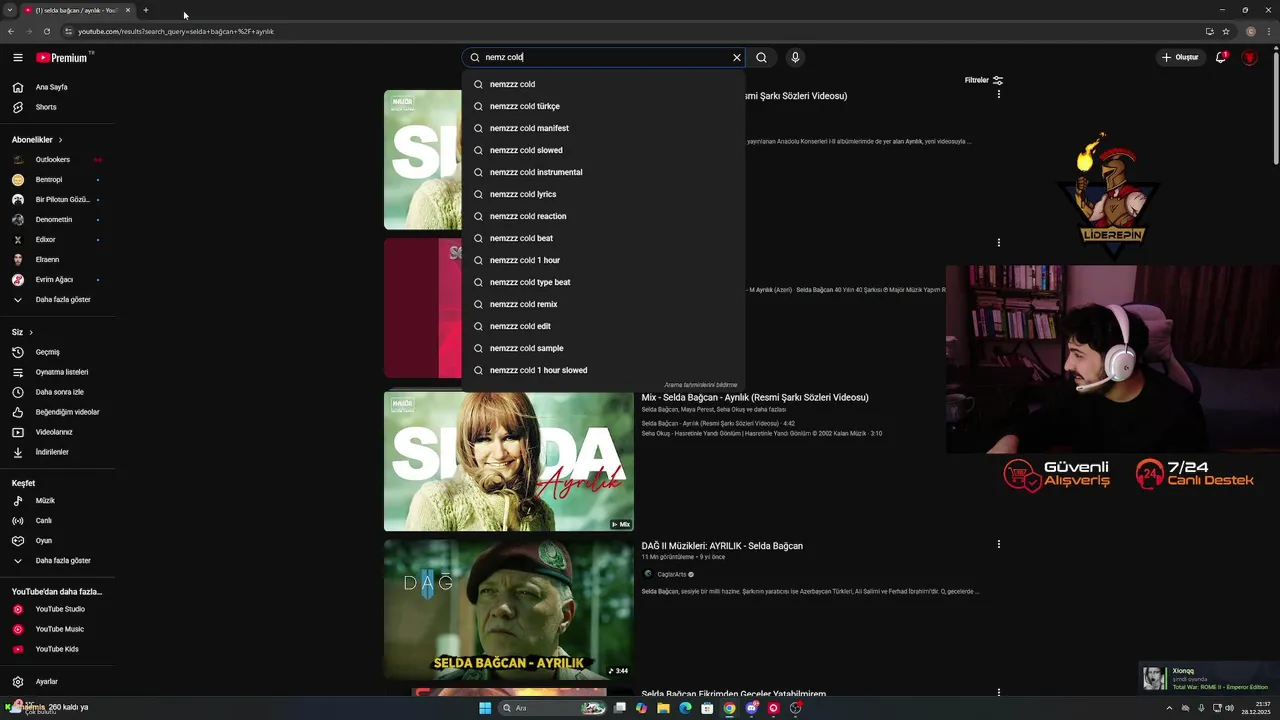Image resolution: width=1280 pixels, height=720 pixels.
Task: Choose suggestion 'nemzzz cold sample'
Action: (x=604, y=348)
